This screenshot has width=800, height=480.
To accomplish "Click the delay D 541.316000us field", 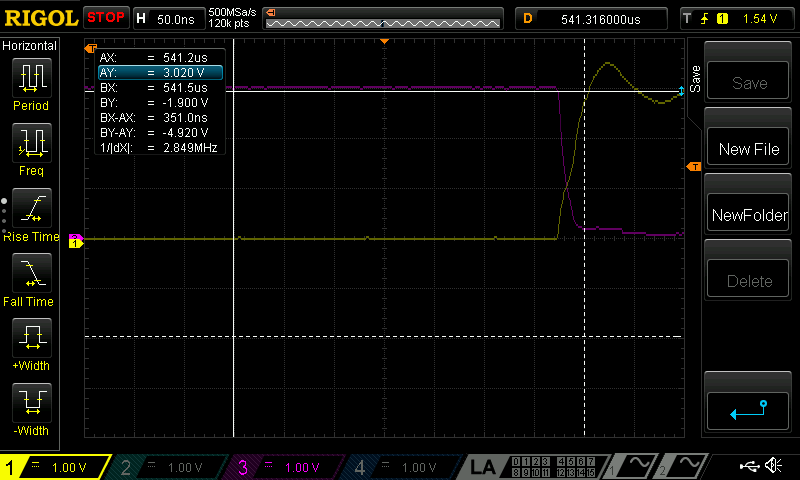I will pos(591,19).
